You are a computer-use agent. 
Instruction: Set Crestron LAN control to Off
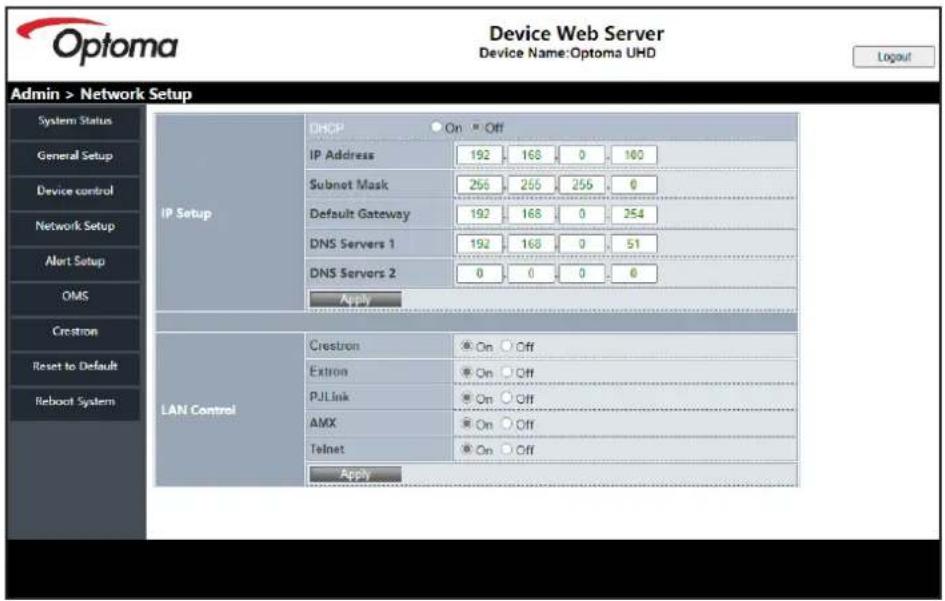click(x=506, y=346)
